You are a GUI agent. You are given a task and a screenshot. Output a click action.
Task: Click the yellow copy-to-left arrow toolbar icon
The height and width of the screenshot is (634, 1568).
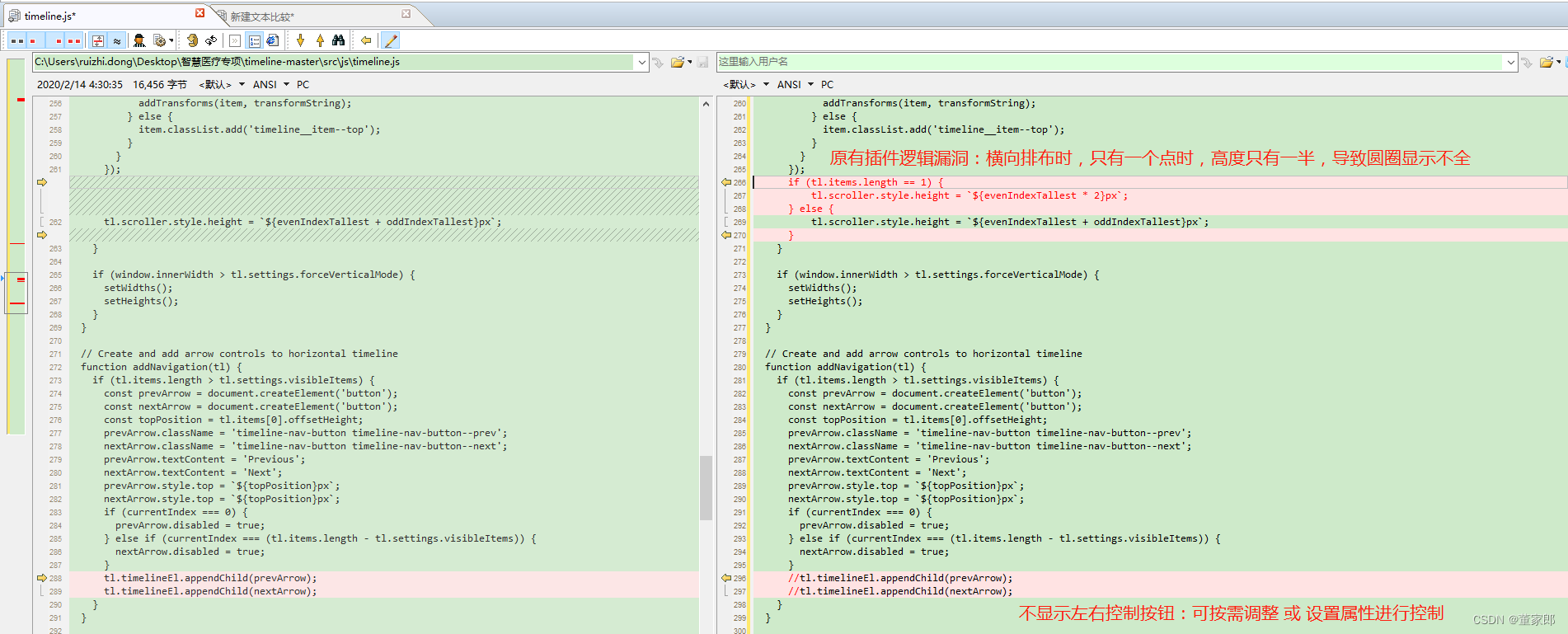(x=365, y=40)
